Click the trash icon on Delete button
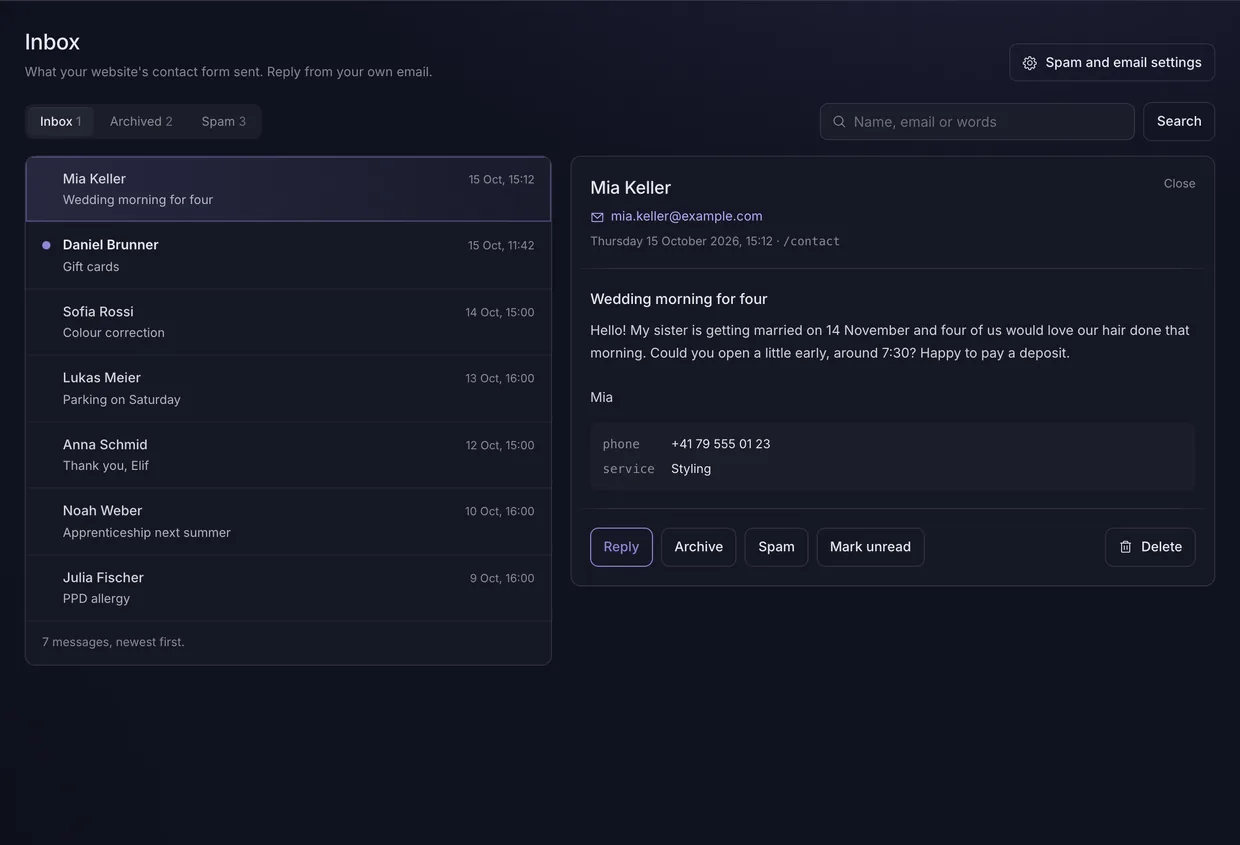Screen dimensions: 1240x845 pyautogui.click(x=1126, y=547)
